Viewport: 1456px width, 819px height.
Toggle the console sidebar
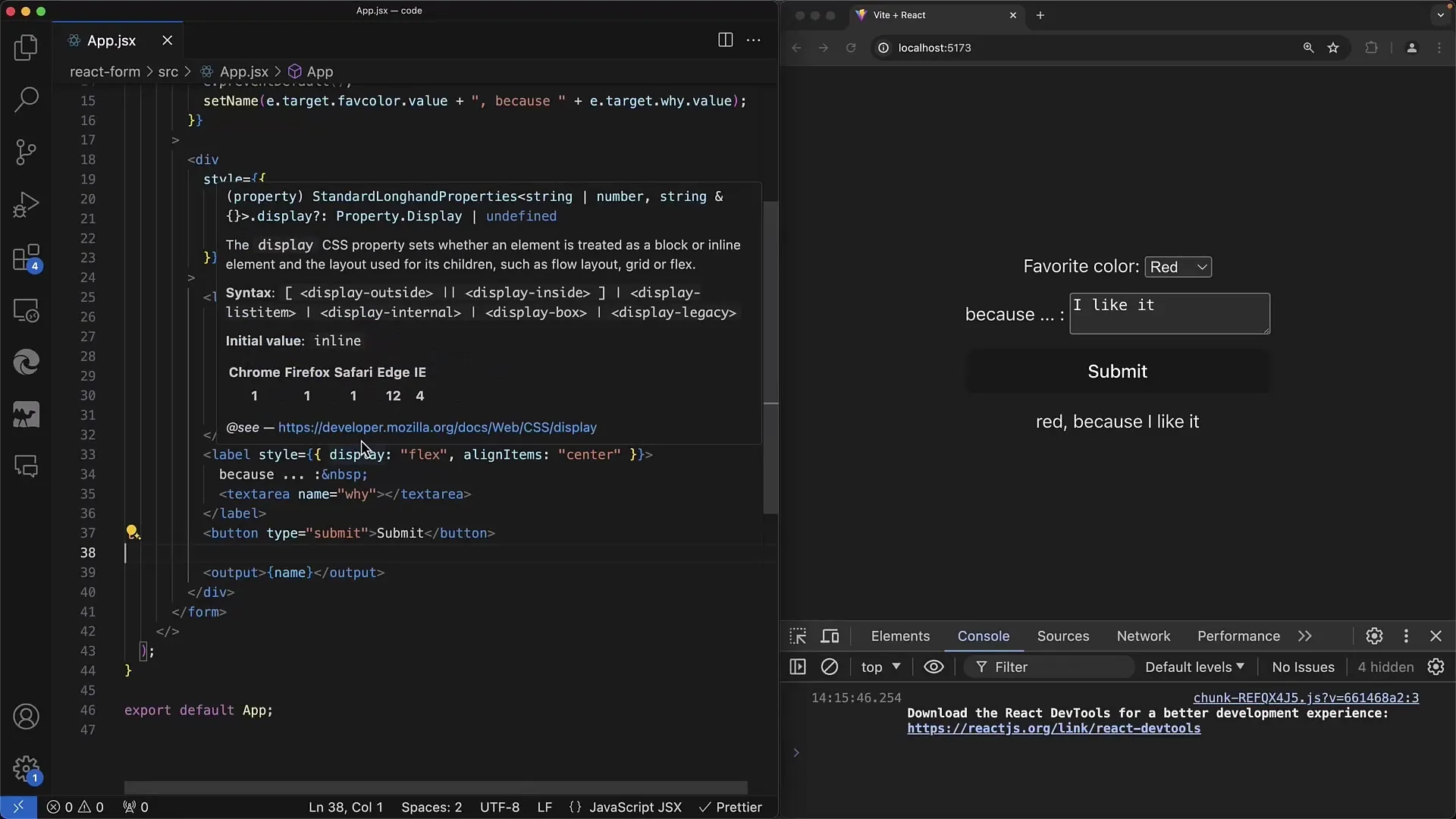[x=798, y=667]
